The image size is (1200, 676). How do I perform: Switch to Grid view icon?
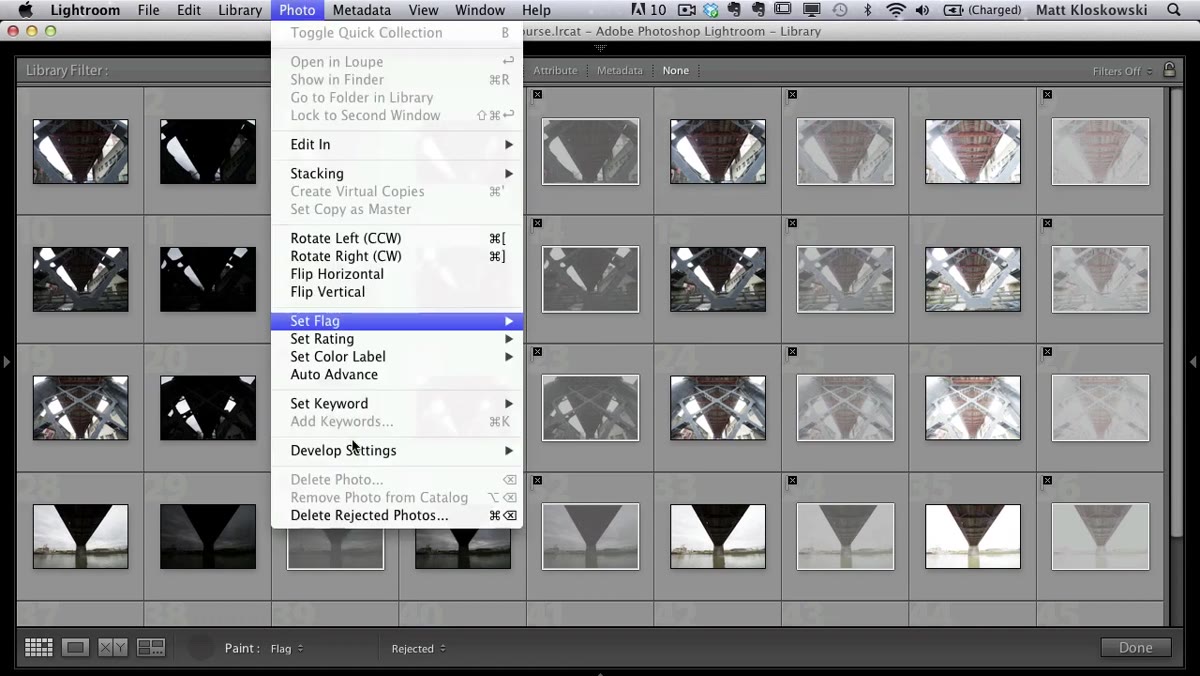click(x=38, y=648)
